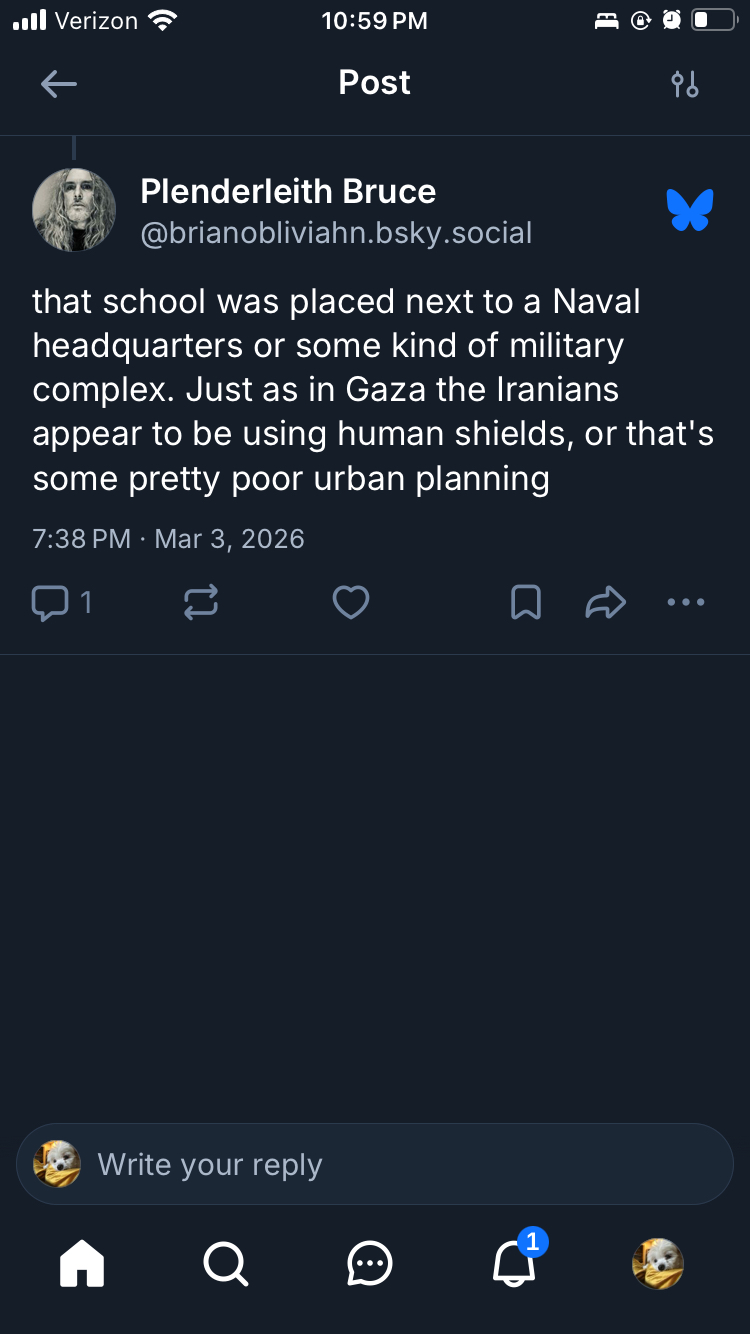Open replies via the comment bubble icon
750x1334 pixels.
(x=50, y=602)
